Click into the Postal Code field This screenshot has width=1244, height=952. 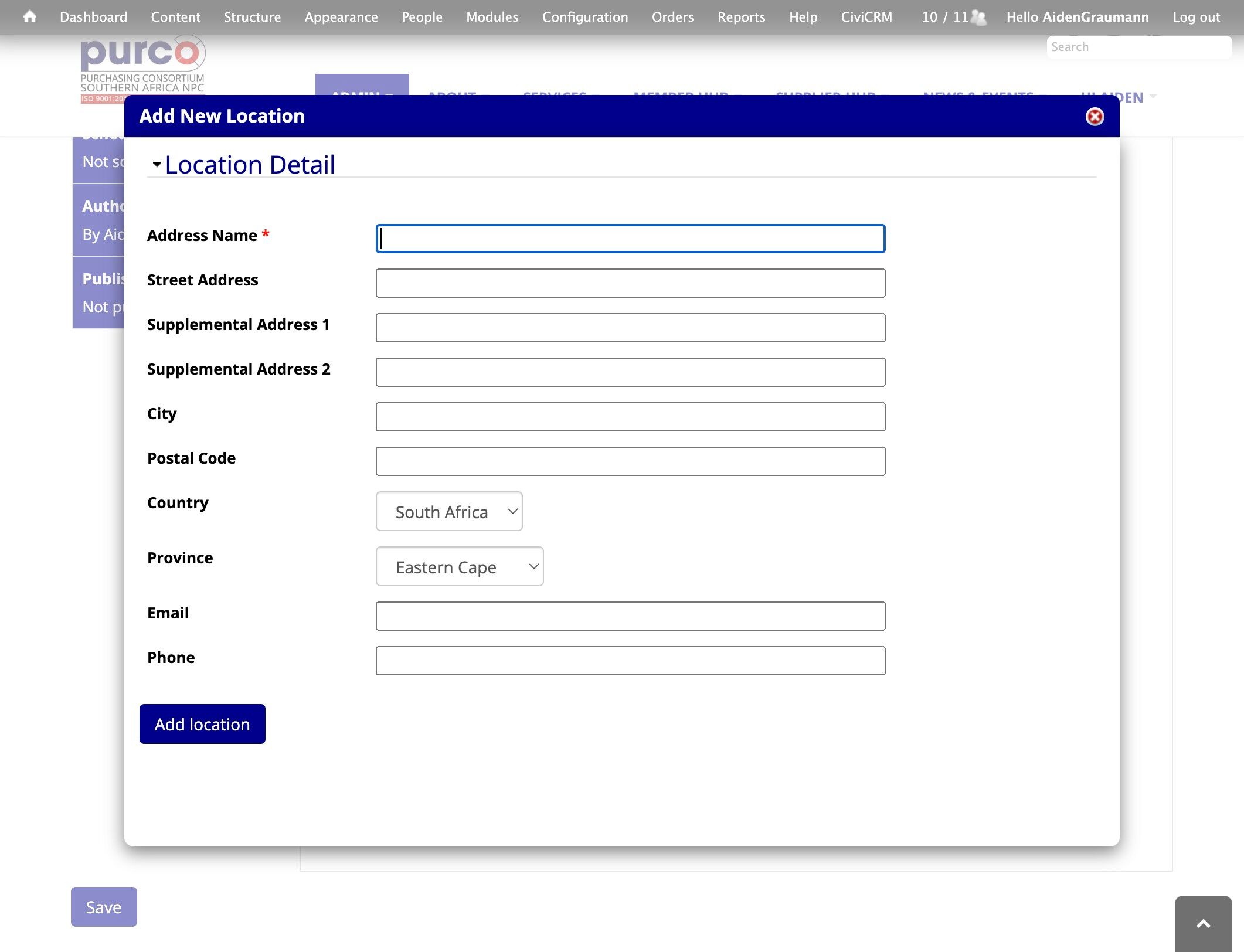click(x=630, y=461)
